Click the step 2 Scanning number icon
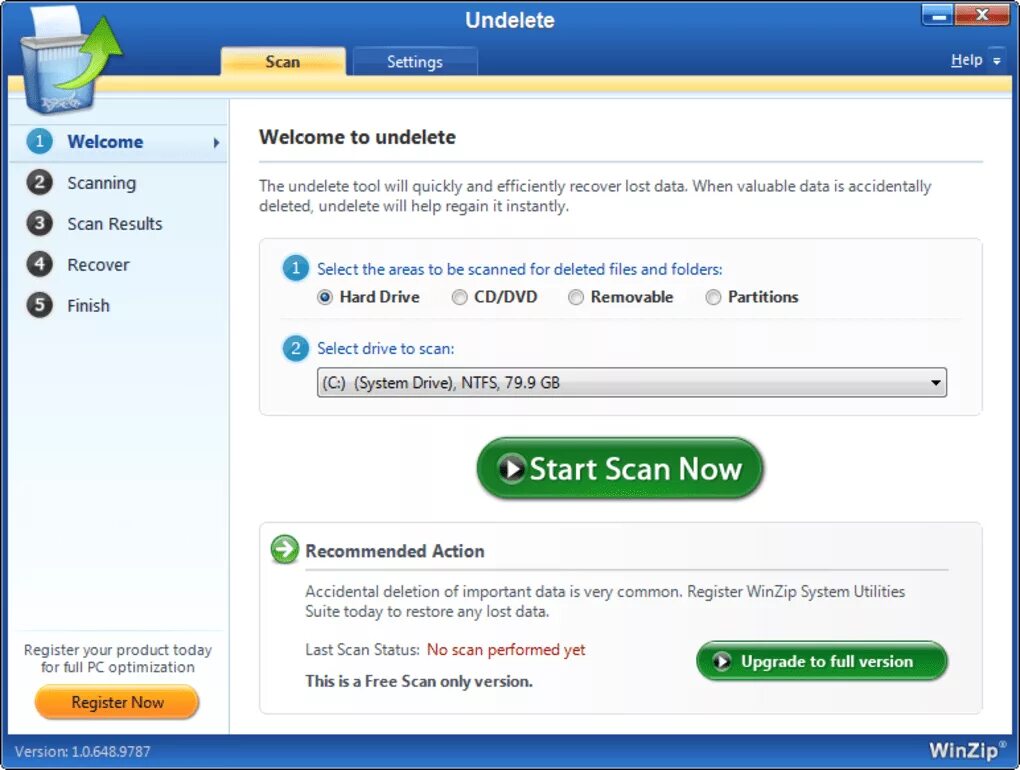Image resolution: width=1020 pixels, height=770 pixels. (40, 182)
